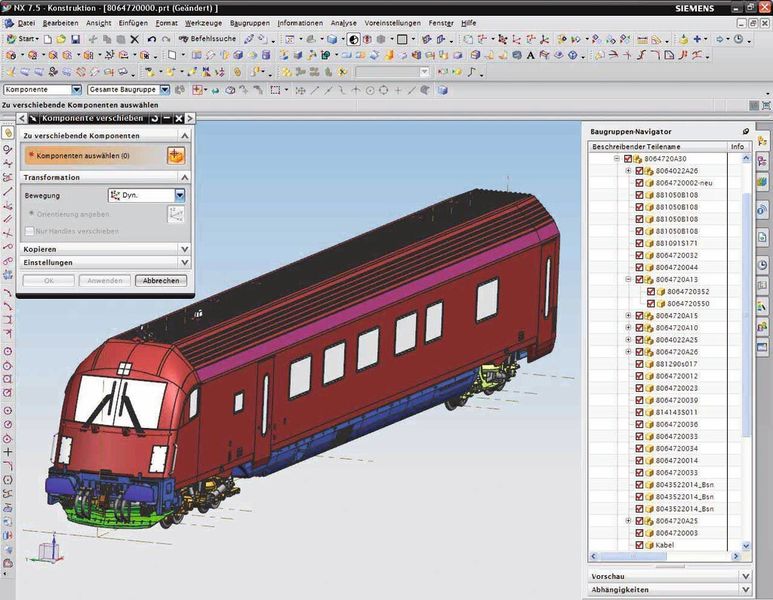Expand the Einstellungen section

184,262
